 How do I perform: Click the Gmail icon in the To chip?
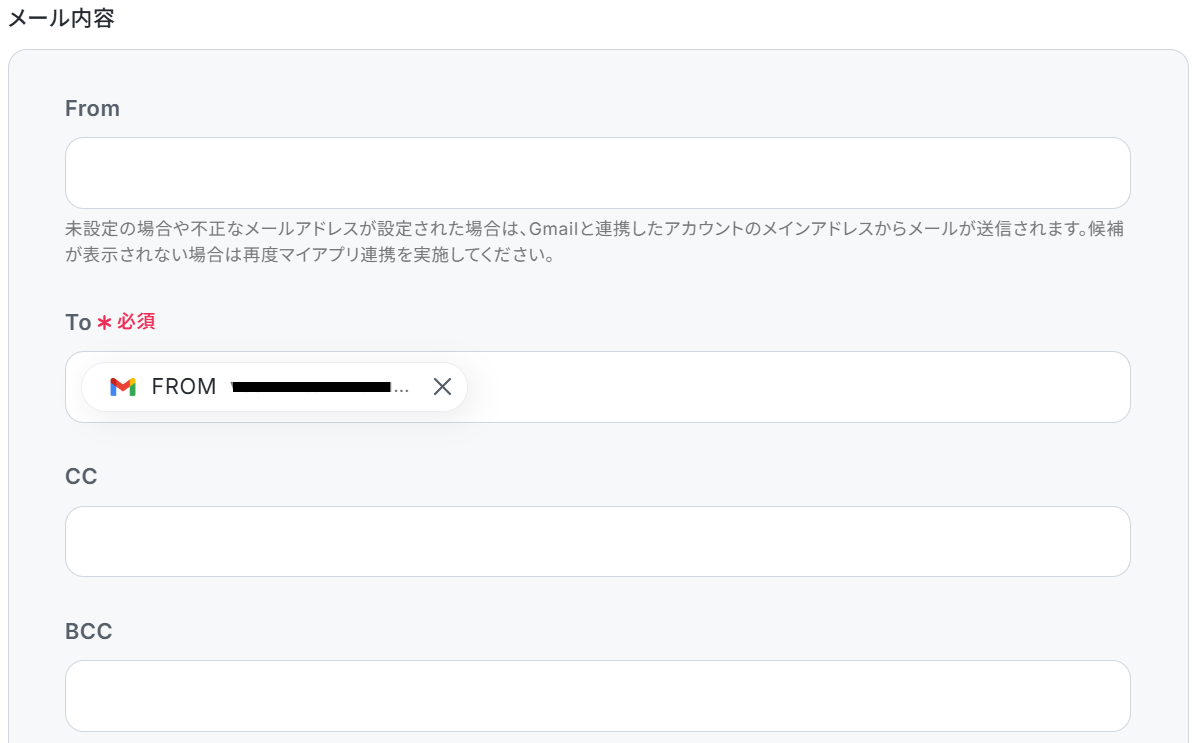(123, 387)
